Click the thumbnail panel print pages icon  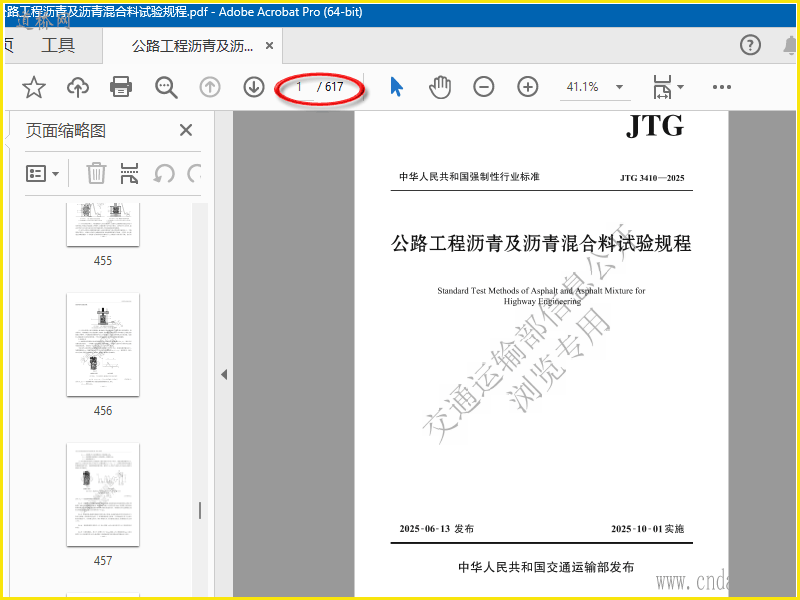point(129,173)
